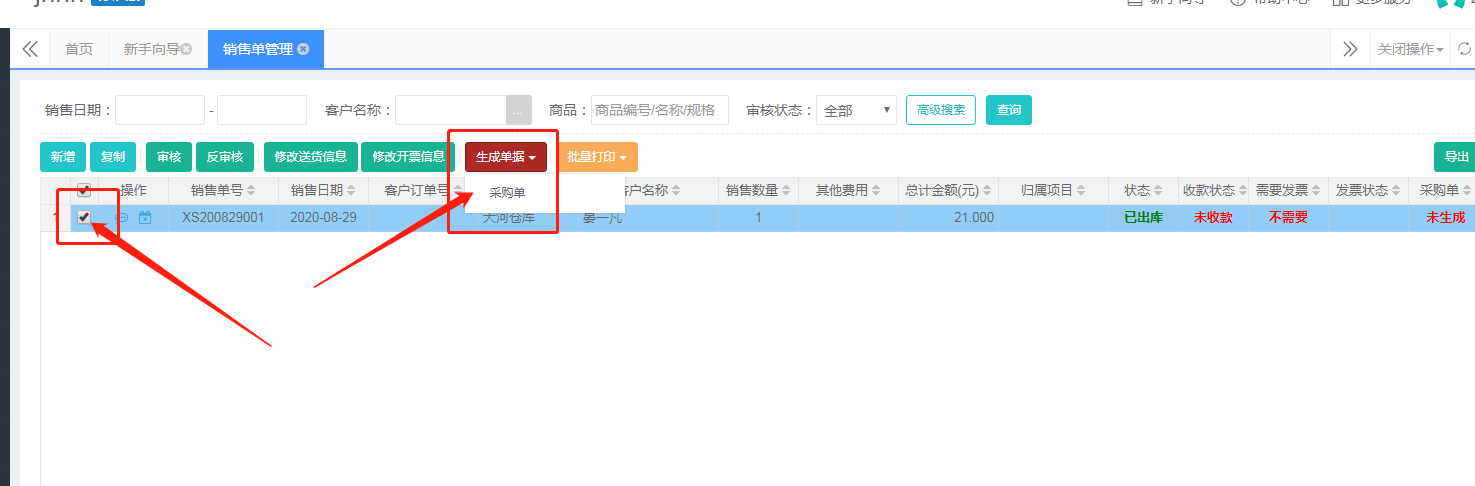Open 高级搜索 advanced search
The image size is (1475, 486).
(x=941, y=110)
